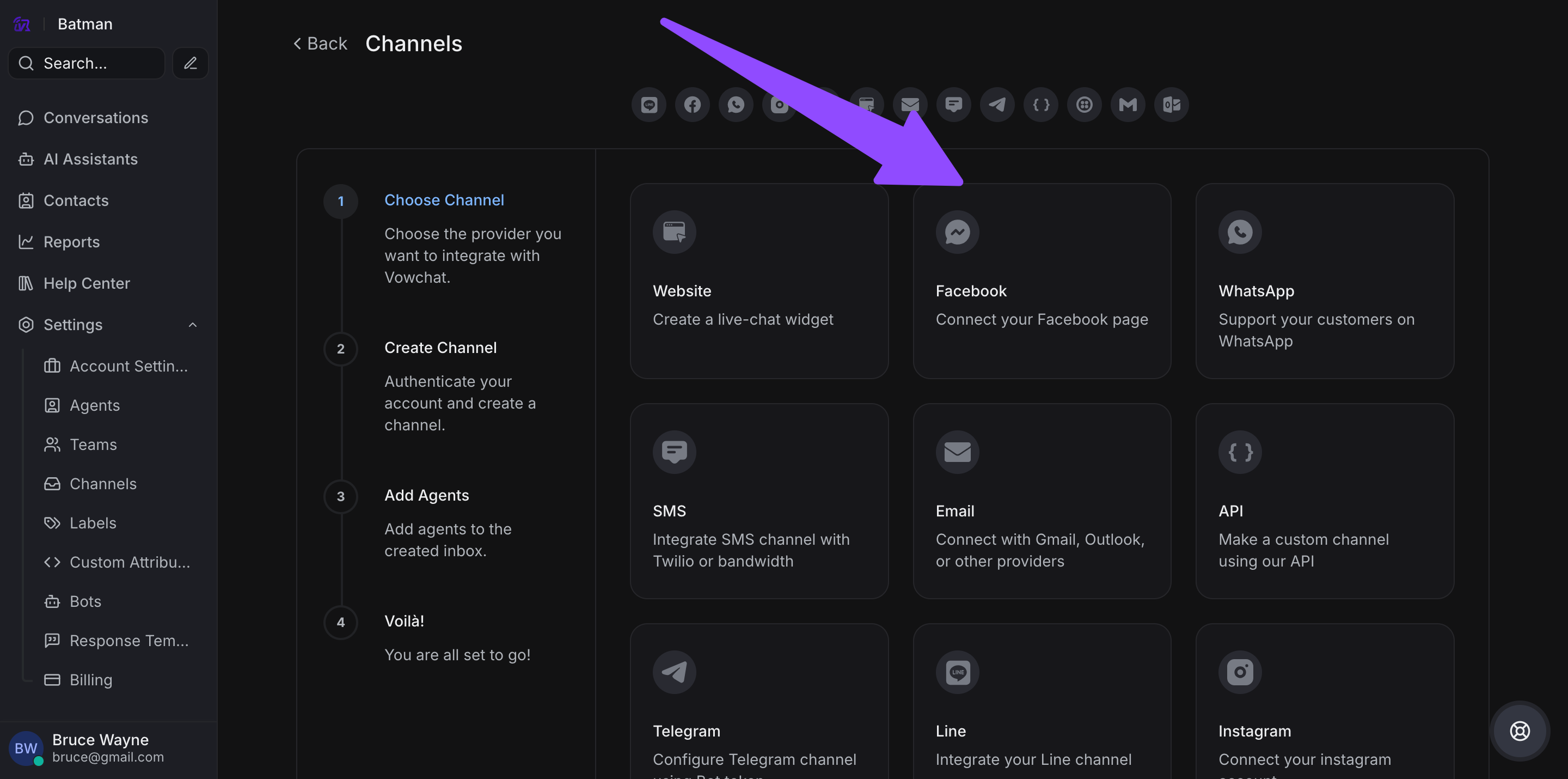Viewport: 1568px width, 779px height.
Task: Click the Line icon in top icon row
Action: 649,105
